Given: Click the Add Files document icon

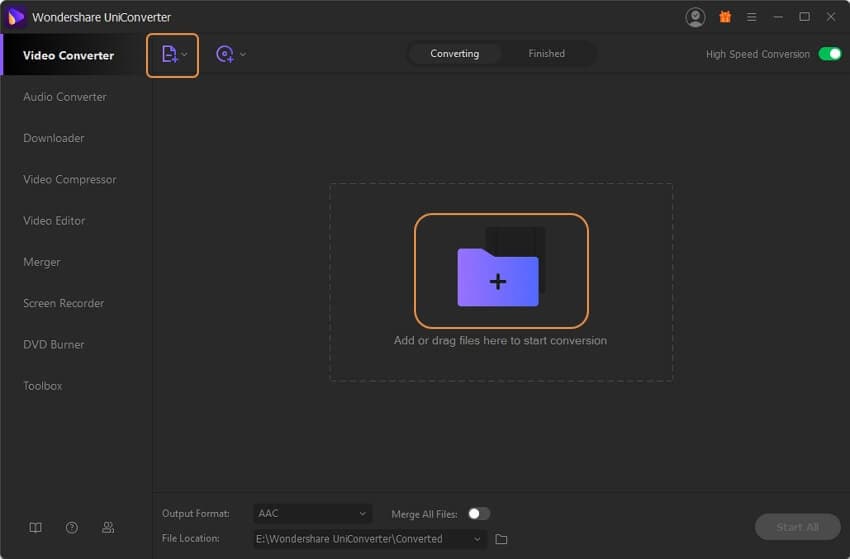Looking at the screenshot, I should coord(169,54).
